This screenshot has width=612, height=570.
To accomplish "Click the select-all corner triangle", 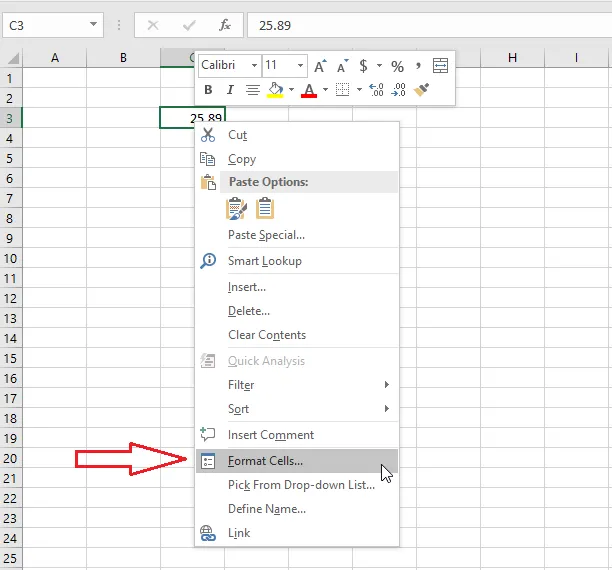I will (13, 59).
